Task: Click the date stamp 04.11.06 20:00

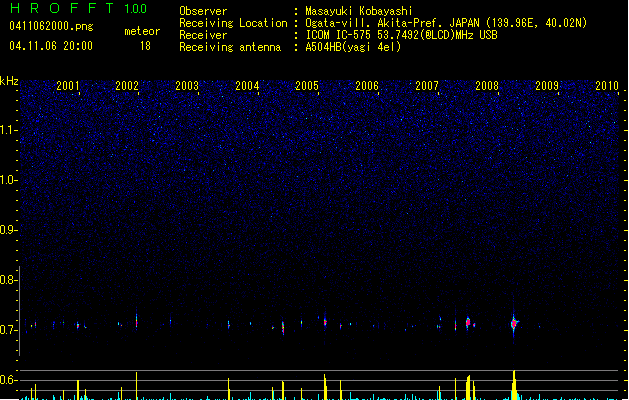Action: click(51, 46)
